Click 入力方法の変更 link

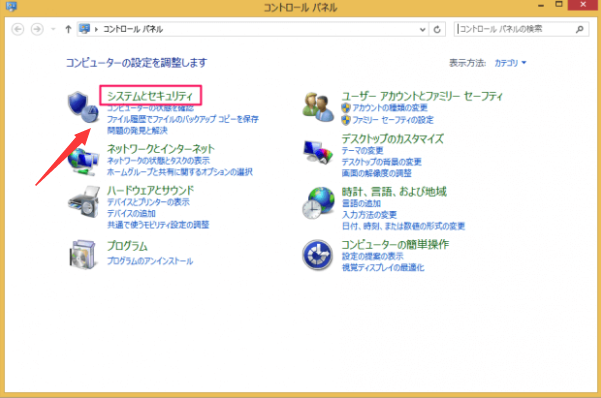369,215
